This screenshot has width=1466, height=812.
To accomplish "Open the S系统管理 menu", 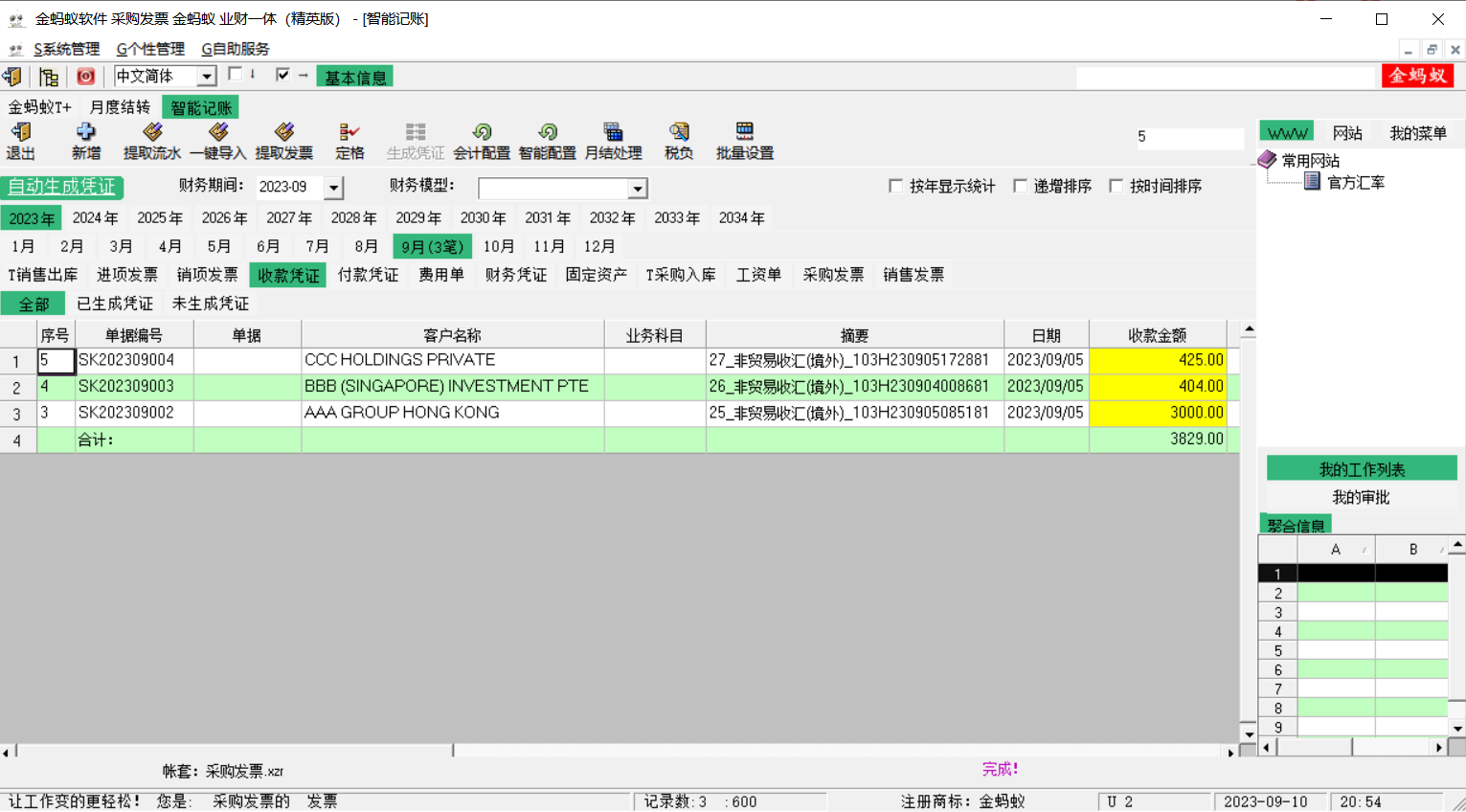I will (66, 49).
